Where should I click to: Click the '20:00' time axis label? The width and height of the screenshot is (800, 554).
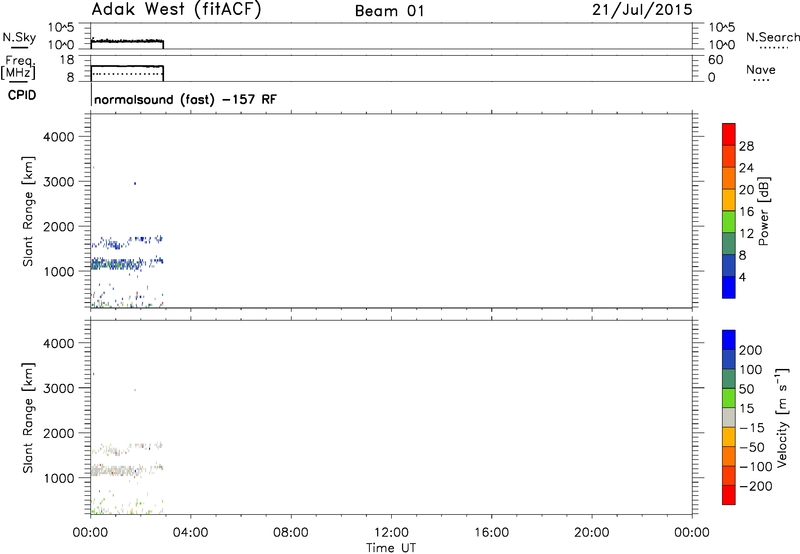coord(592,533)
